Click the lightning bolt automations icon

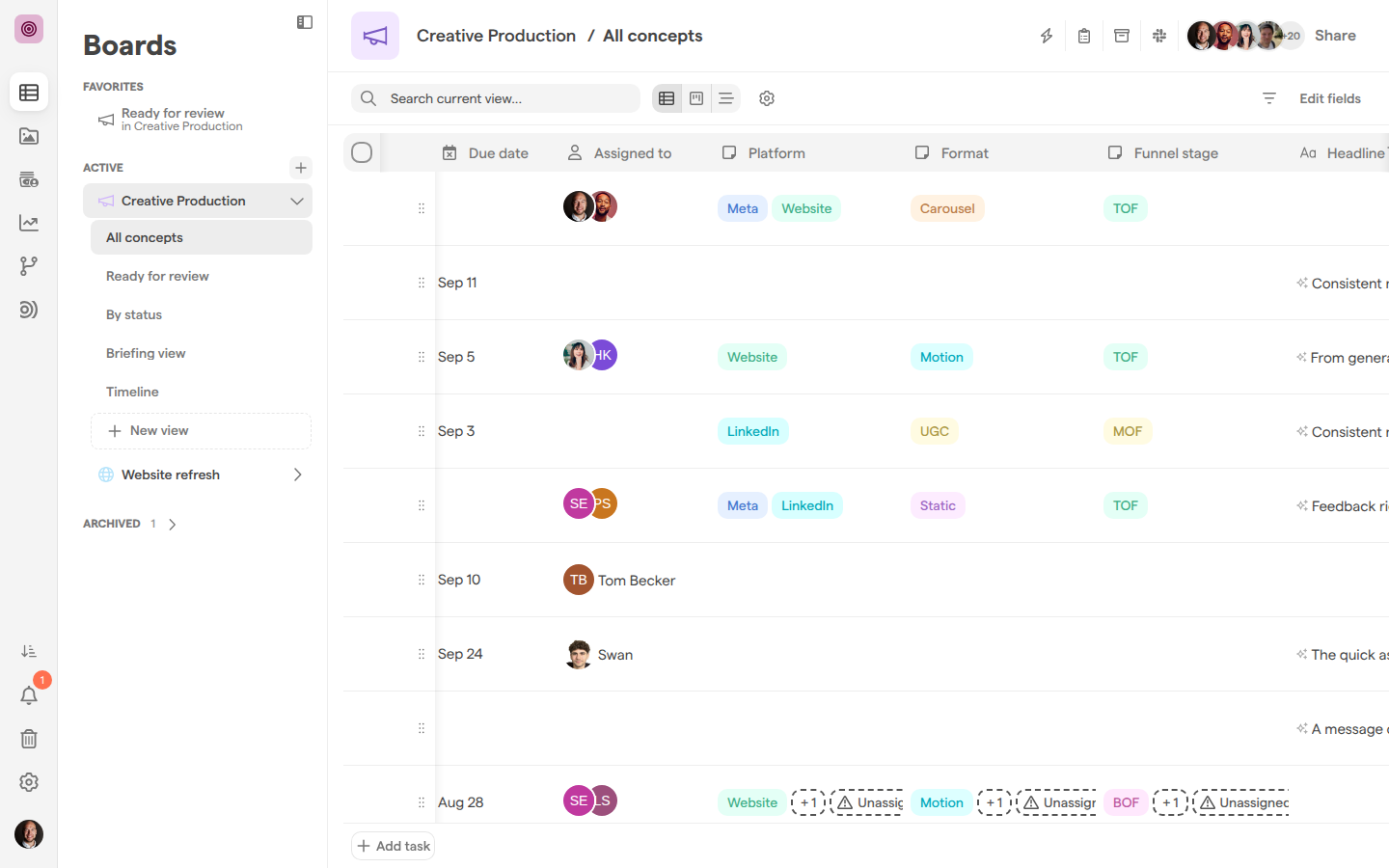coord(1047,36)
